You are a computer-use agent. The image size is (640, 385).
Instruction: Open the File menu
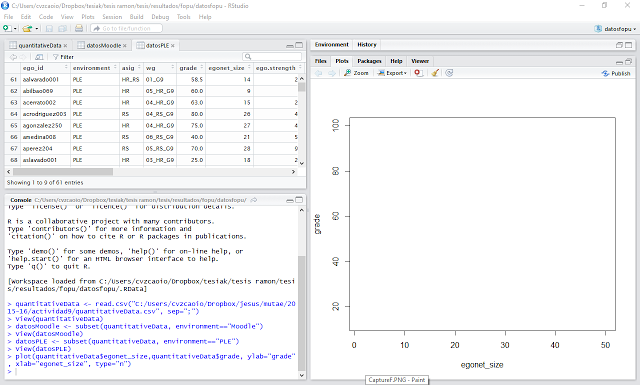click(x=8, y=17)
